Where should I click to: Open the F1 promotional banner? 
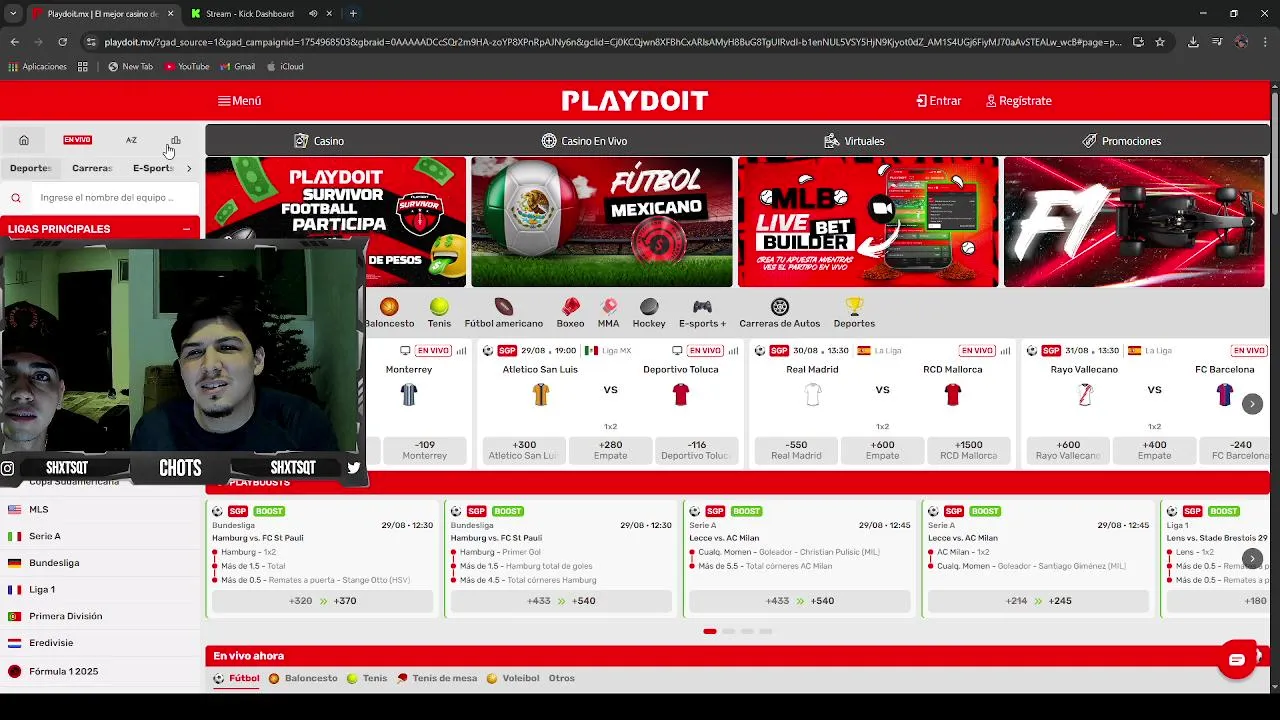point(1134,222)
